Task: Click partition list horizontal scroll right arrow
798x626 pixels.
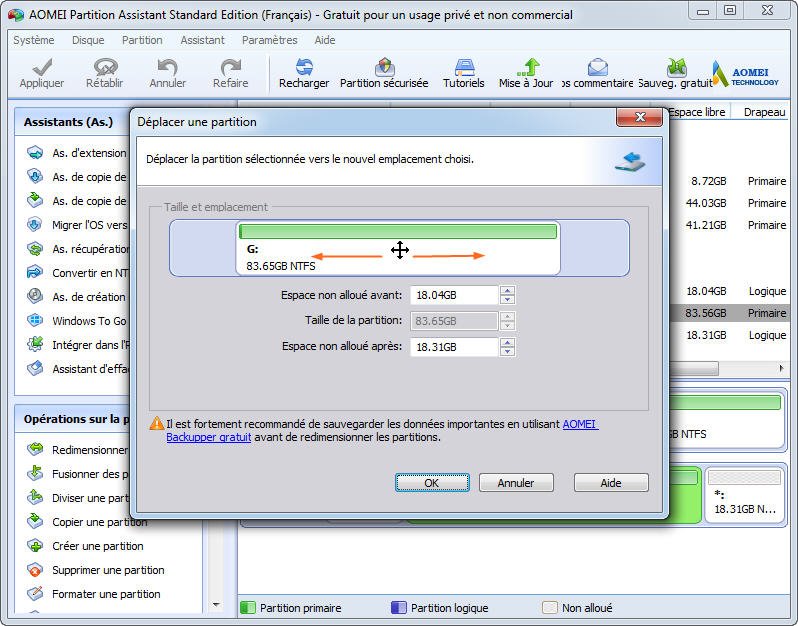Action: click(x=781, y=368)
